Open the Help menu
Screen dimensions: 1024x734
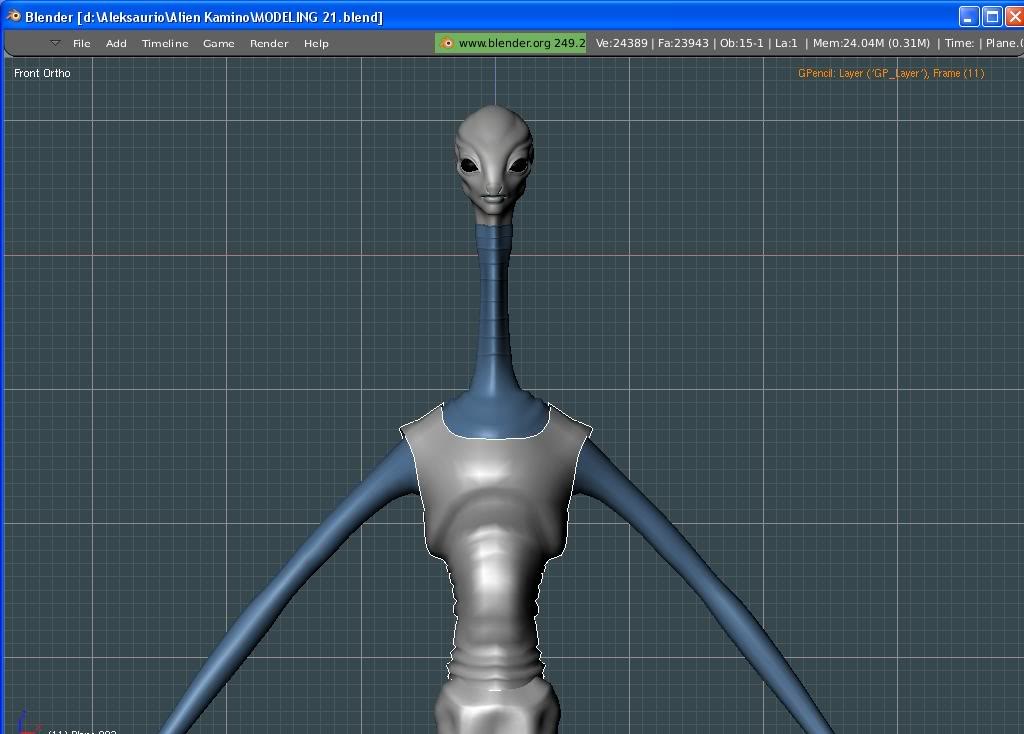(316, 43)
